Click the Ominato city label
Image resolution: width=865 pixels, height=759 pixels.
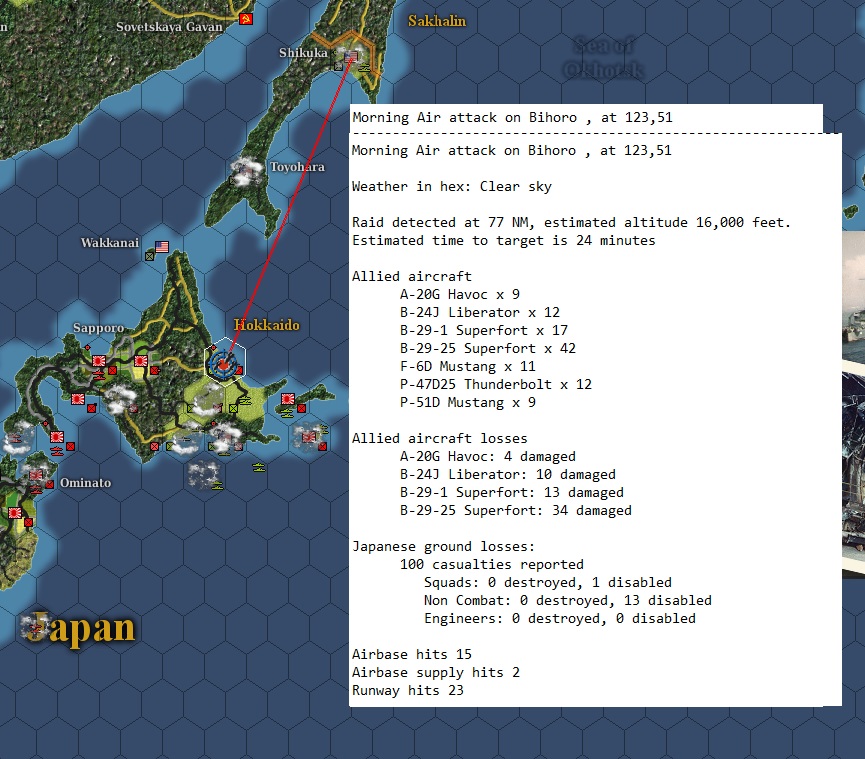coord(86,483)
